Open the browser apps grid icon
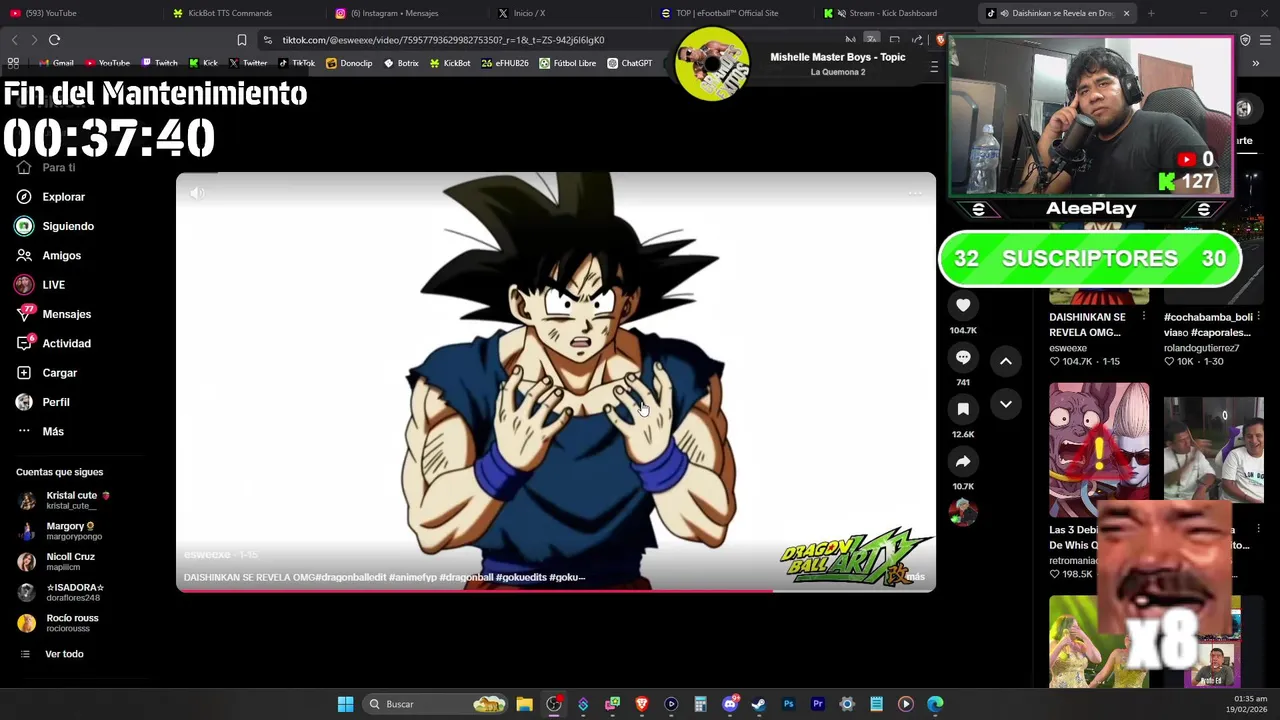Screen dimensions: 1280x720 tap(13, 63)
